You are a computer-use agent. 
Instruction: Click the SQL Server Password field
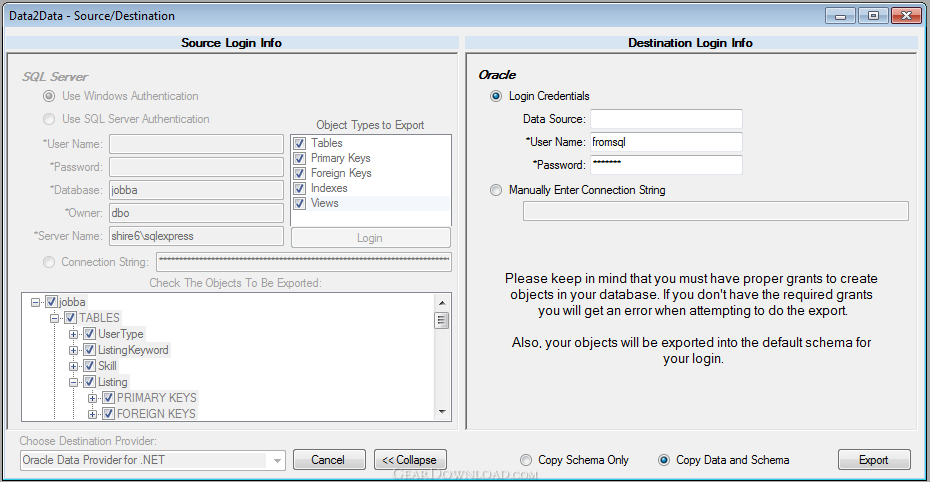pyautogui.click(x=196, y=167)
